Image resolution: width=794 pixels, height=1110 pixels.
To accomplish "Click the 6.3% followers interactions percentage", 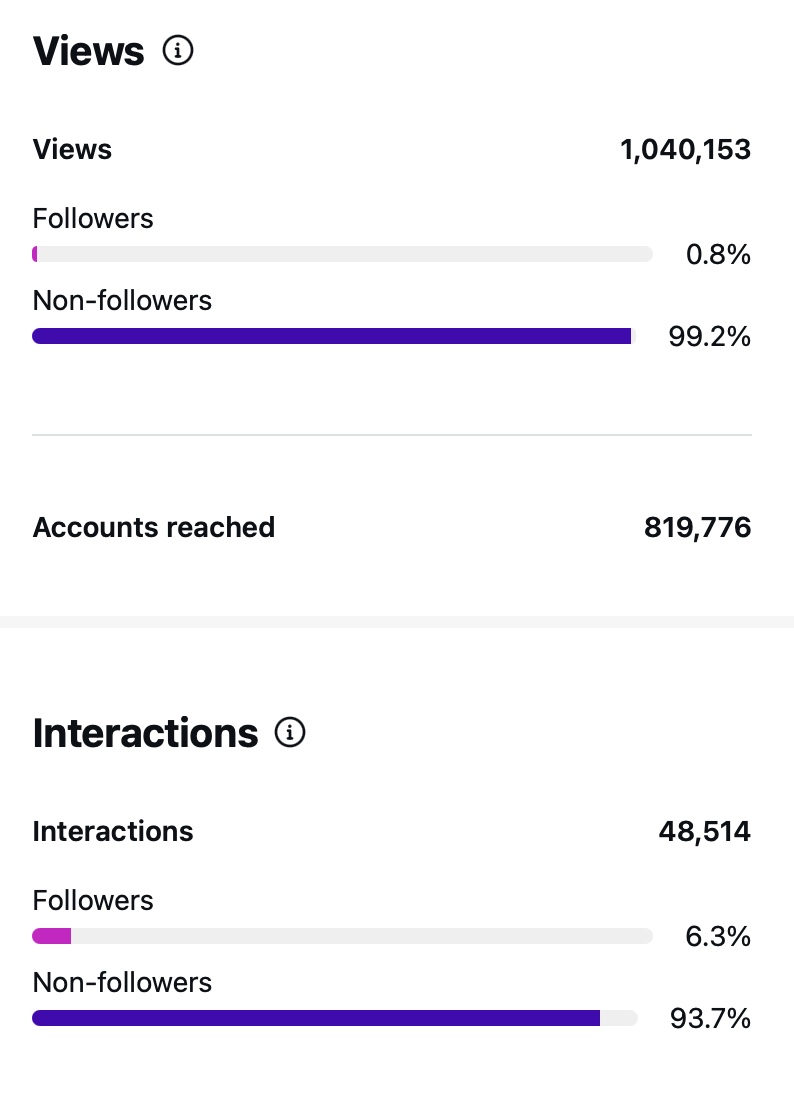I will [x=718, y=937].
